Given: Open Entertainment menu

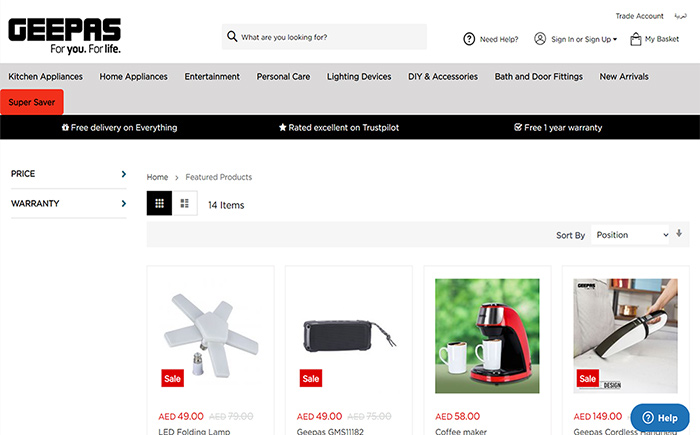Looking at the screenshot, I should (212, 76).
